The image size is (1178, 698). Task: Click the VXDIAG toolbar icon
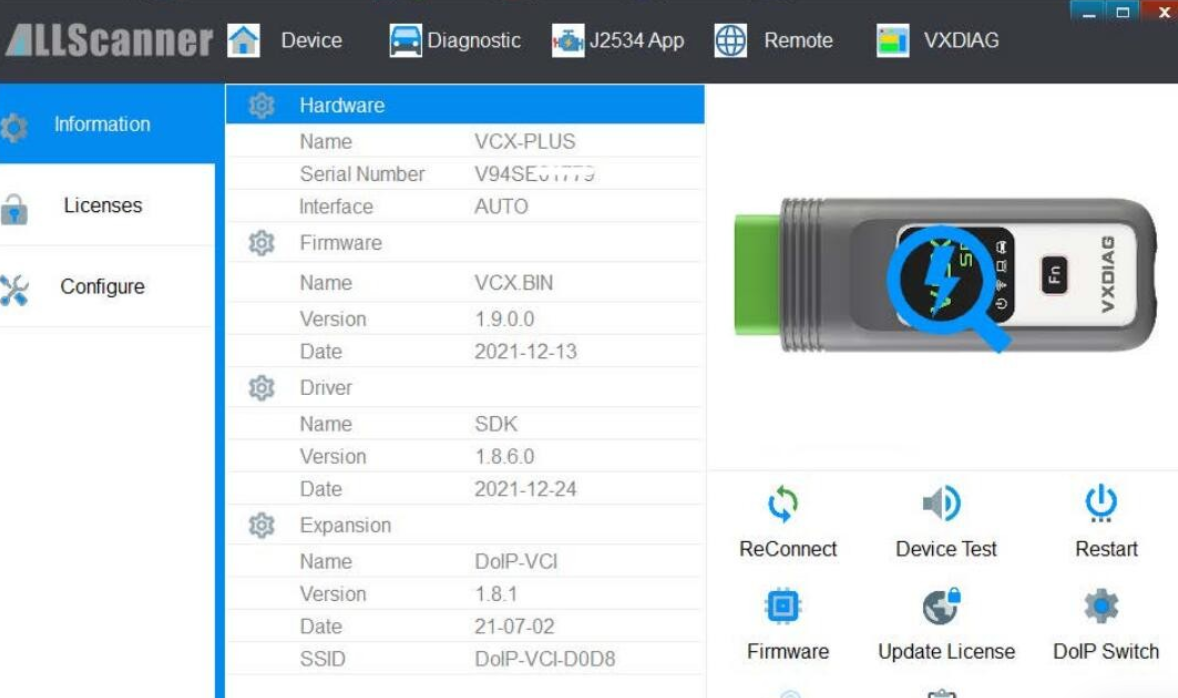893,41
